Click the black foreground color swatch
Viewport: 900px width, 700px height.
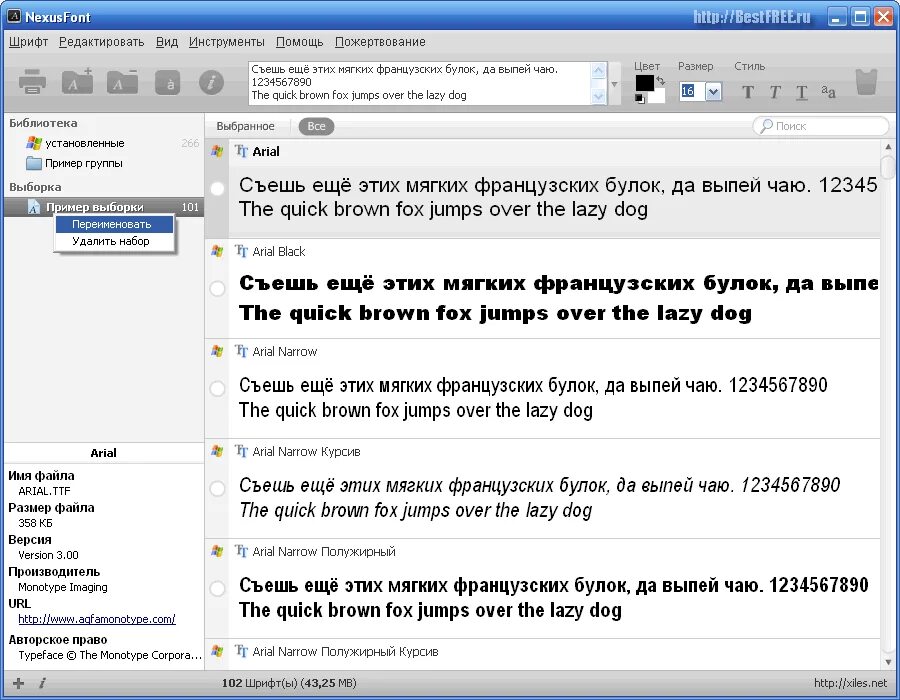[644, 83]
